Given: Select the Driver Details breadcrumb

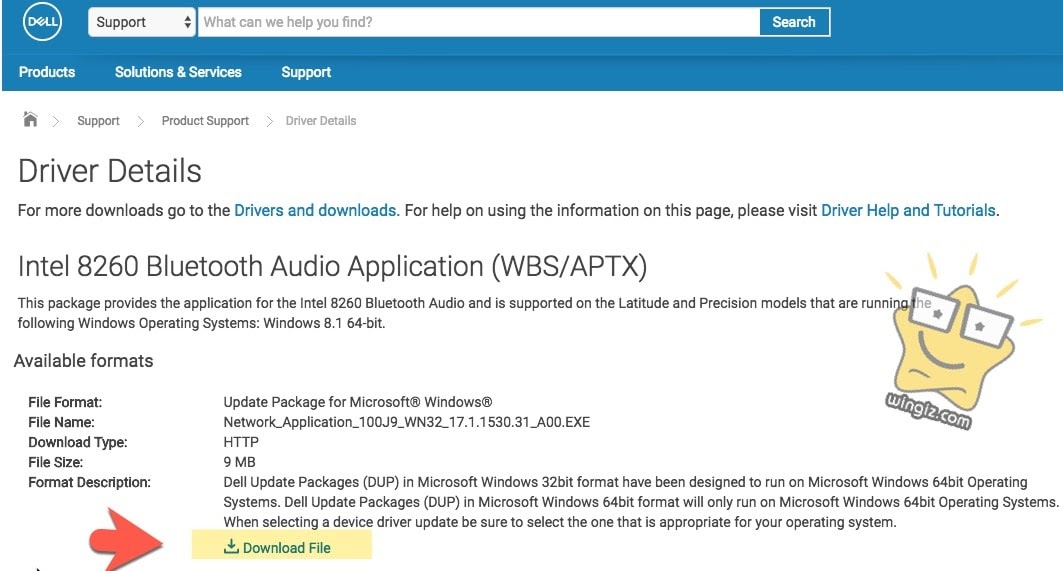Looking at the screenshot, I should pyautogui.click(x=321, y=121).
